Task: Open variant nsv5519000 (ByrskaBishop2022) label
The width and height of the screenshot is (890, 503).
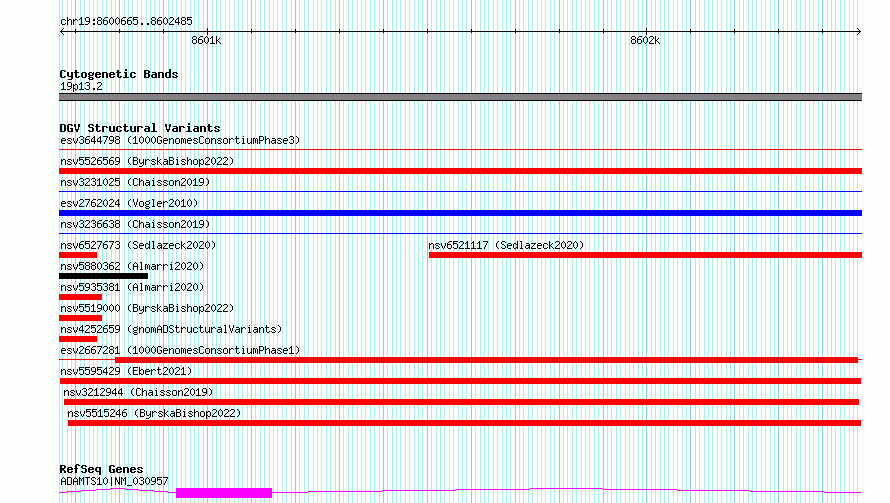Action: pos(147,308)
